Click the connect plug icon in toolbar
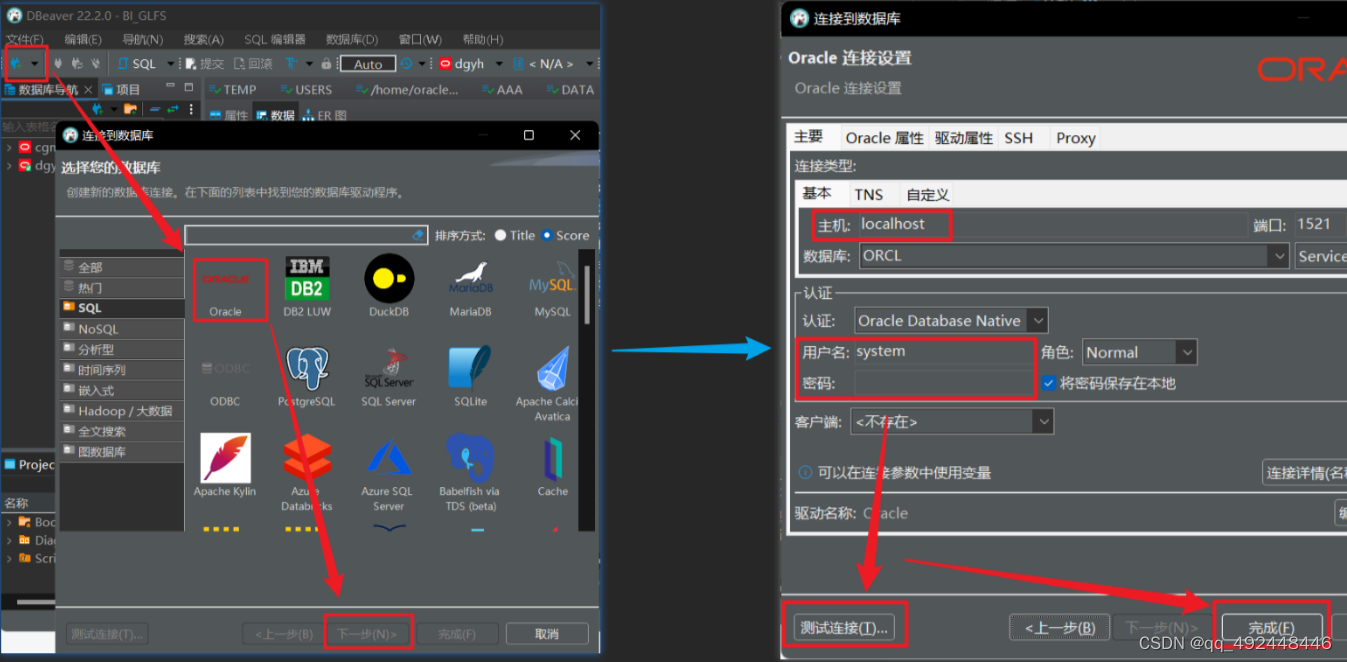The height and width of the screenshot is (662, 1347). pyautogui.click(x=58, y=63)
